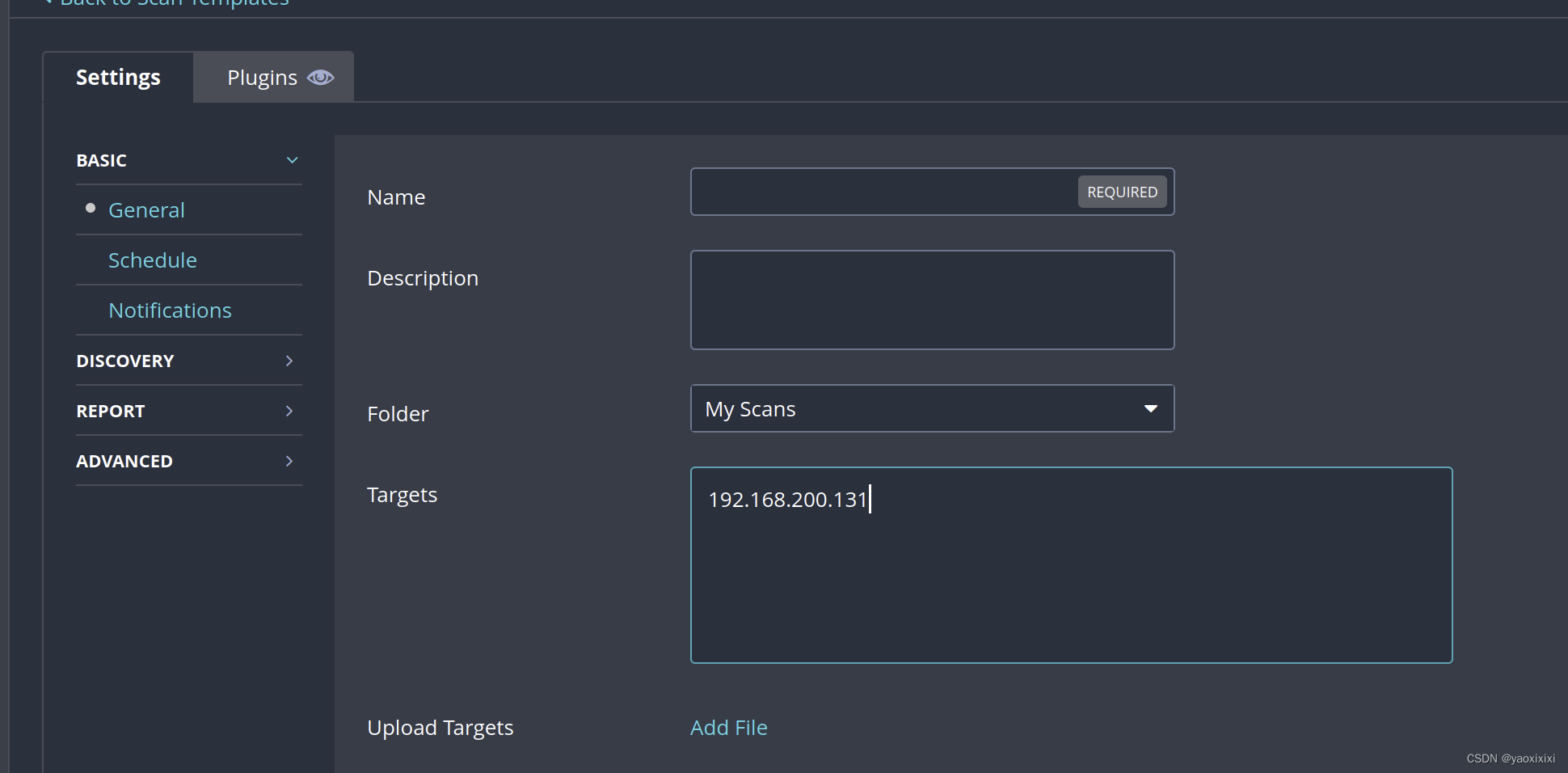Click the Name input field
The image size is (1568, 773).
(932, 192)
